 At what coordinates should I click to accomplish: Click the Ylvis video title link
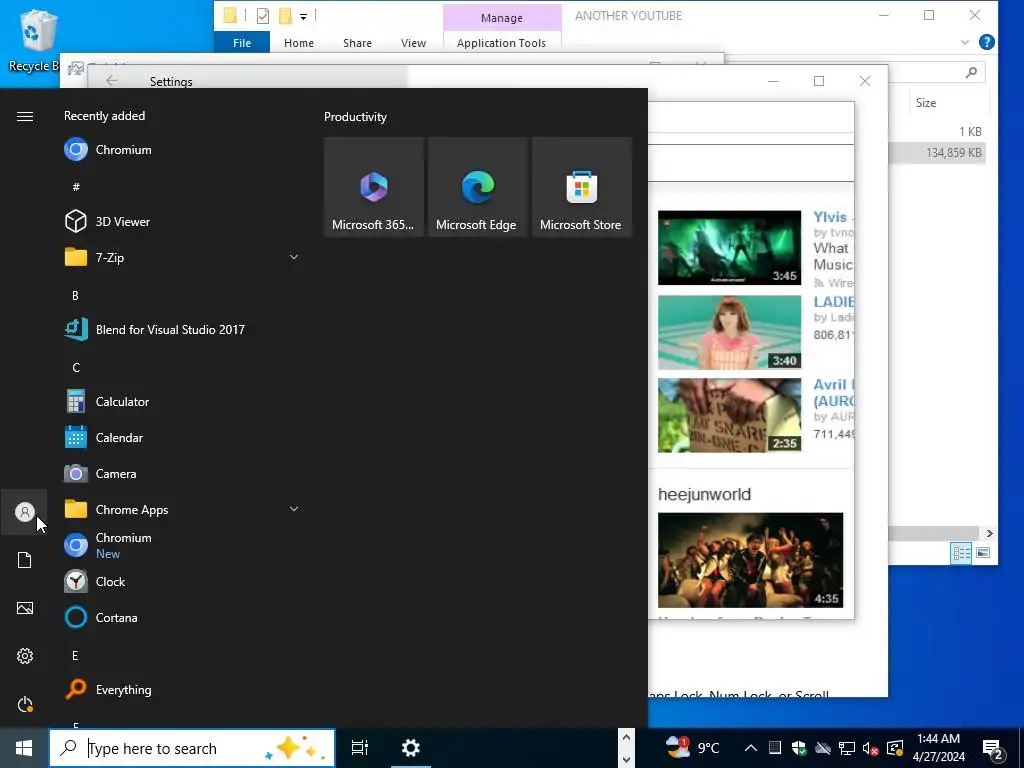coord(831,217)
